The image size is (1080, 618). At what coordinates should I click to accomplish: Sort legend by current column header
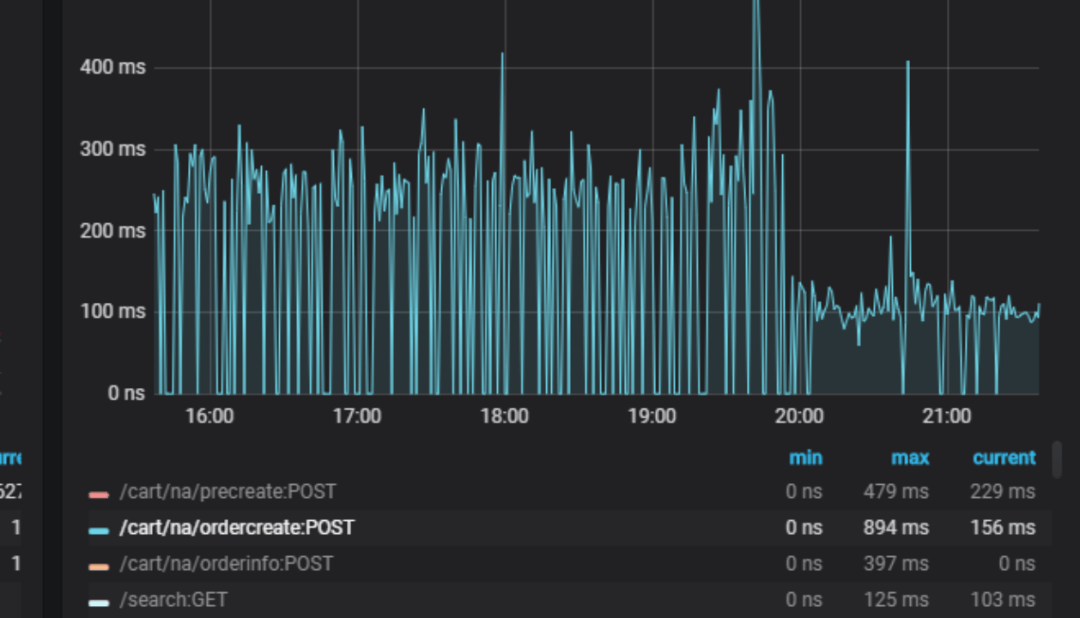pos(1004,458)
